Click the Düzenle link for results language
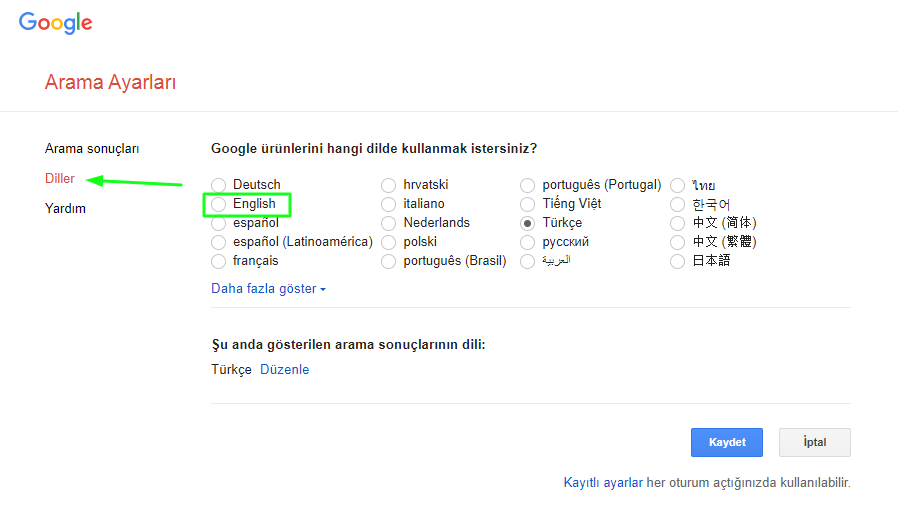Image resolution: width=898 pixels, height=521 pixels. 285,369
